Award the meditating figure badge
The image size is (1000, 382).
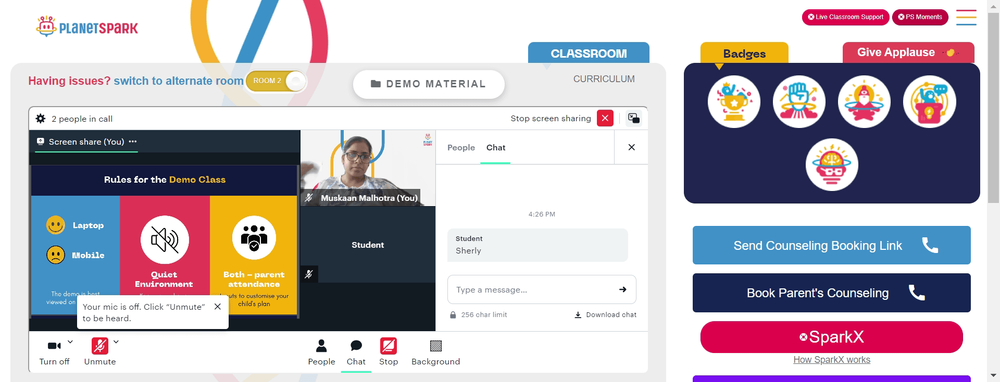coord(864,102)
